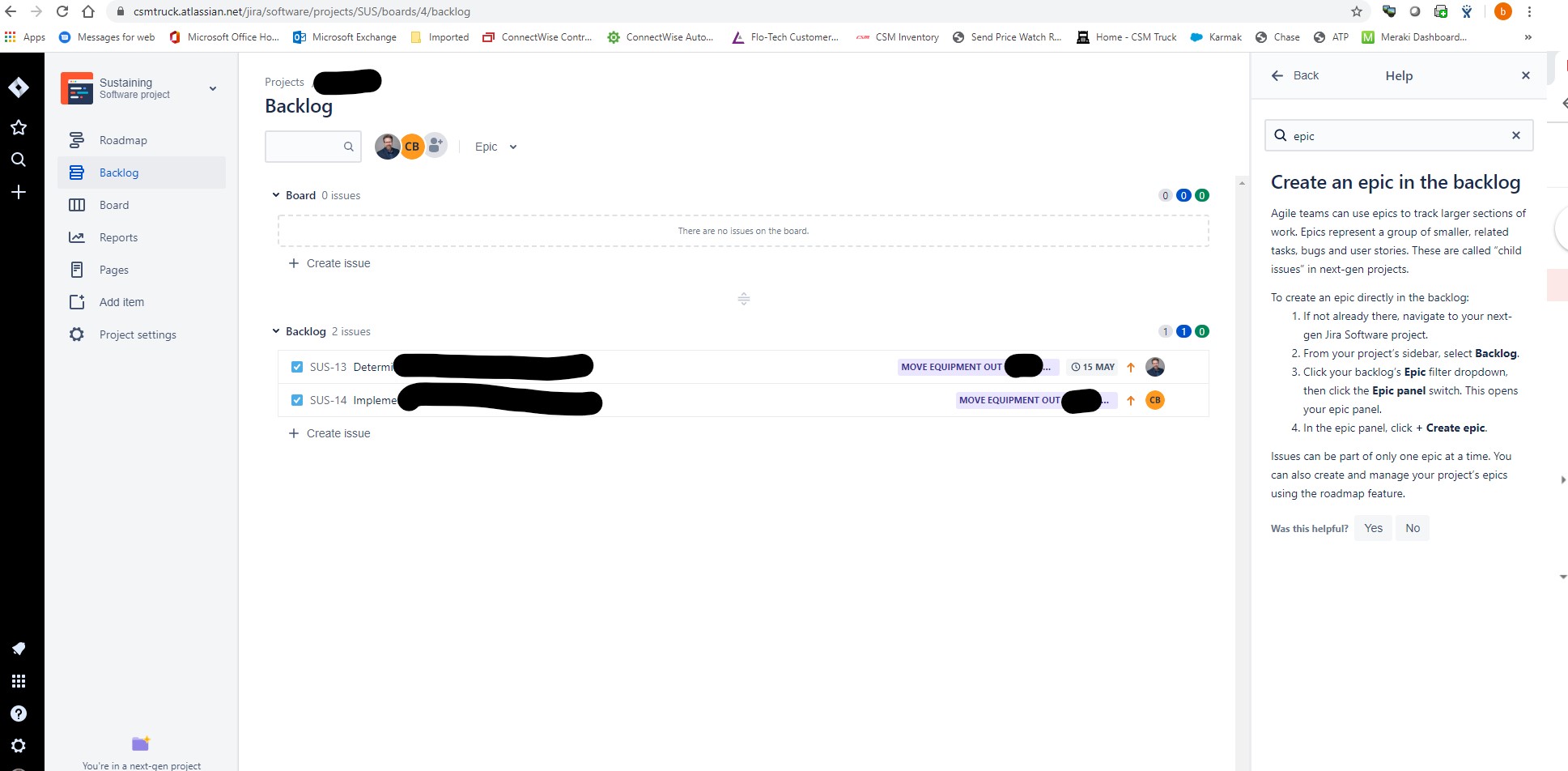Click the SUS-13 due date 15 MAY badge
This screenshot has height=771, width=1568.
click(x=1093, y=367)
